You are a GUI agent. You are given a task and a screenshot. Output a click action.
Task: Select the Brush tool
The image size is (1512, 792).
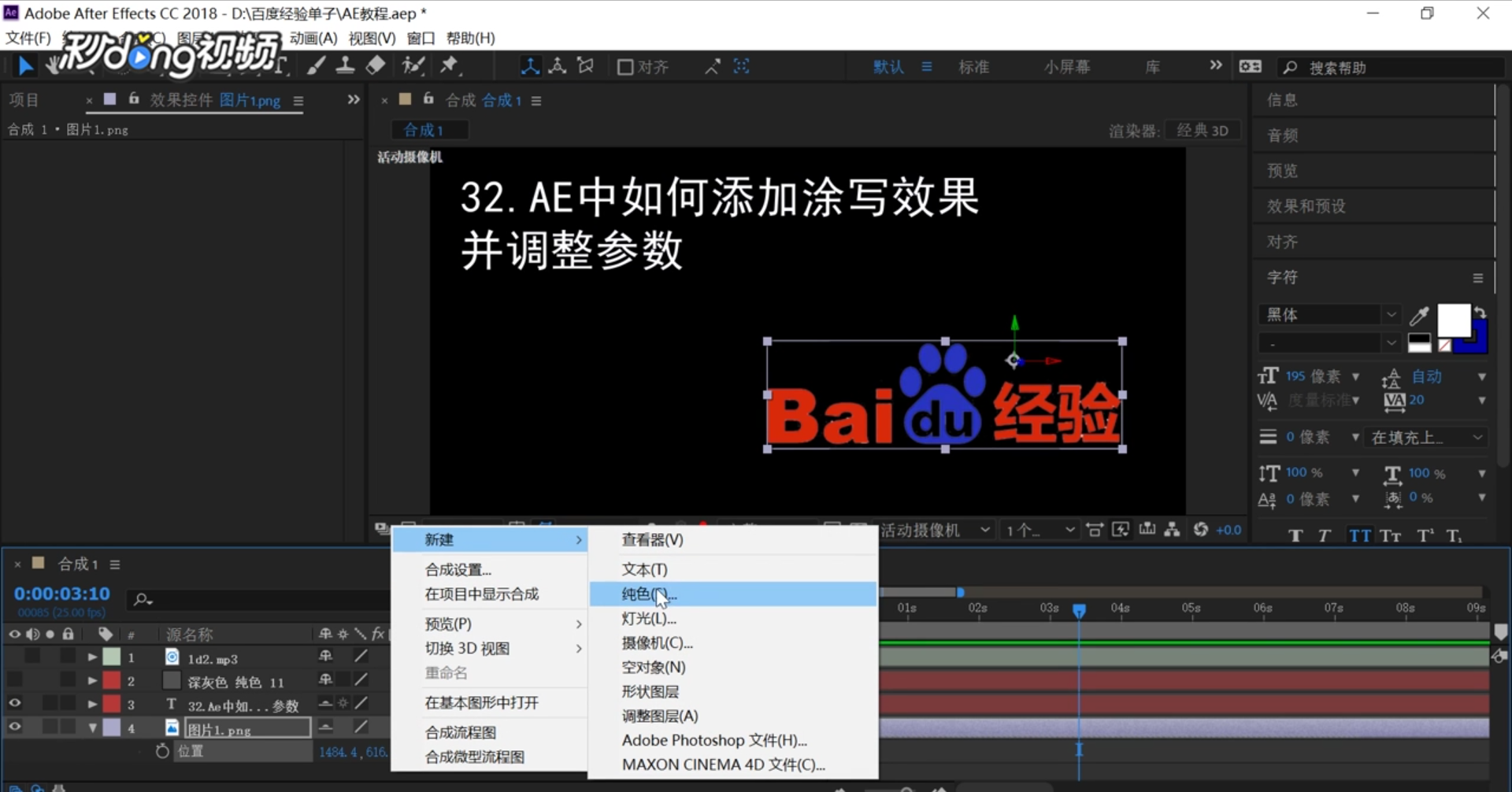pyautogui.click(x=317, y=66)
